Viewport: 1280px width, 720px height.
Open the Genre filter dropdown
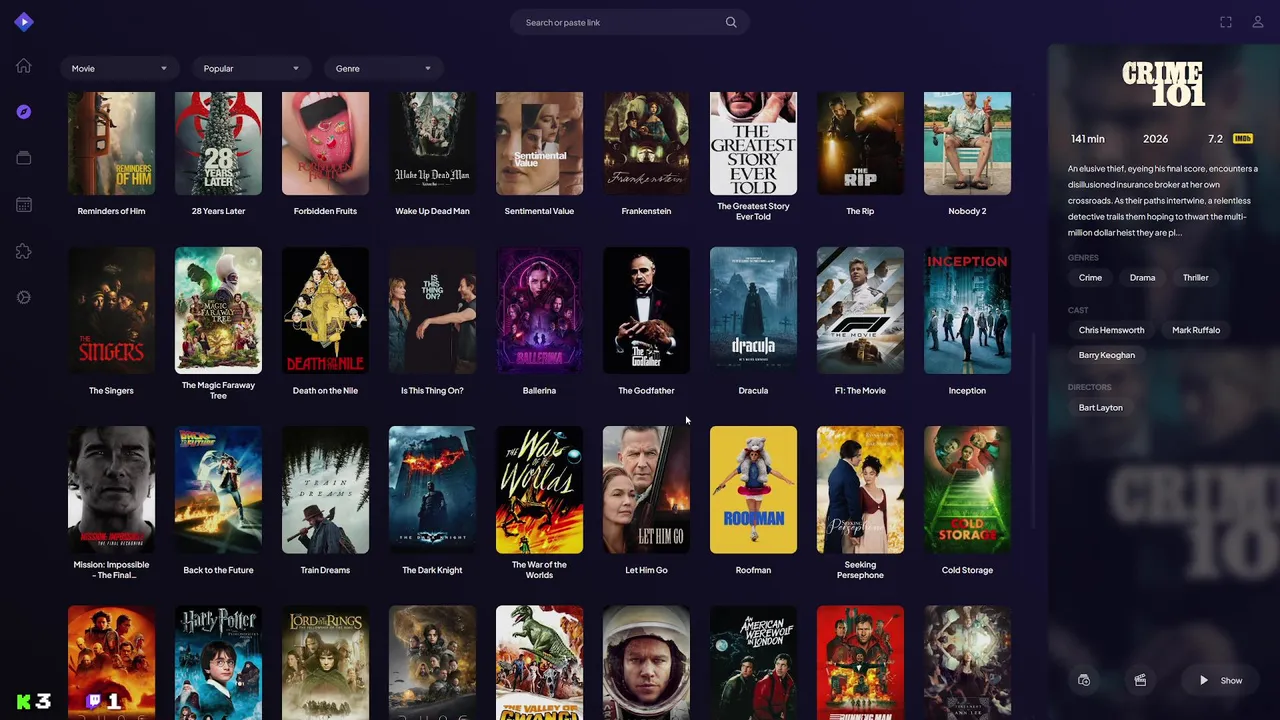(x=383, y=68)
